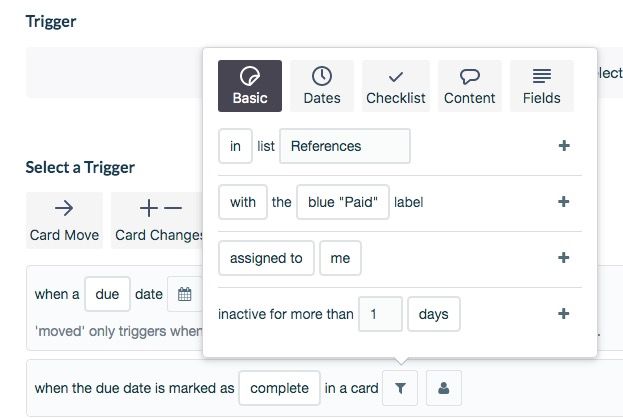Click the funnel filter icon
This screenshot has width=623, height=419.
400,388
